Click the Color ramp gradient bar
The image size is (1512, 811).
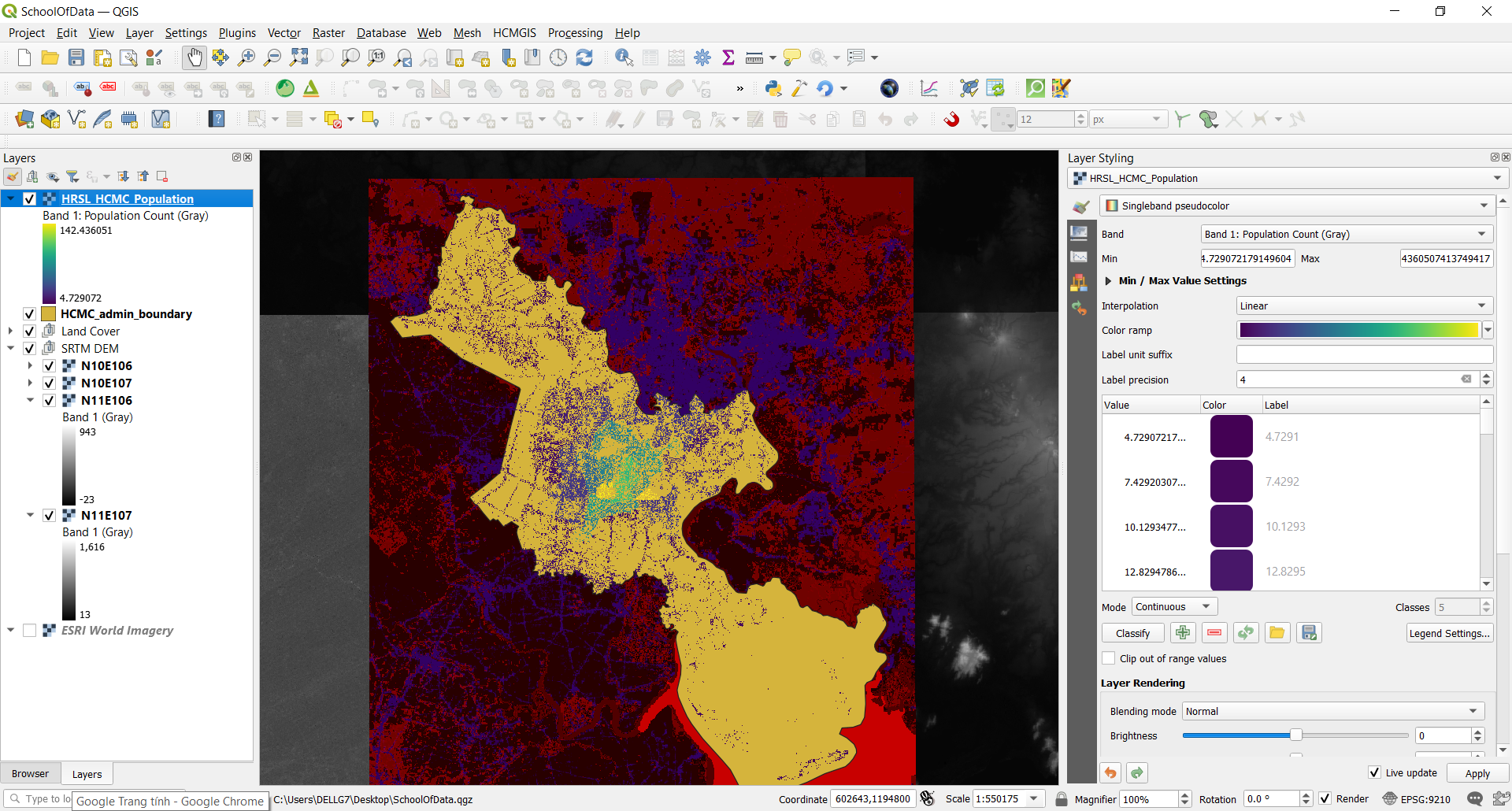click(1359, 331)
